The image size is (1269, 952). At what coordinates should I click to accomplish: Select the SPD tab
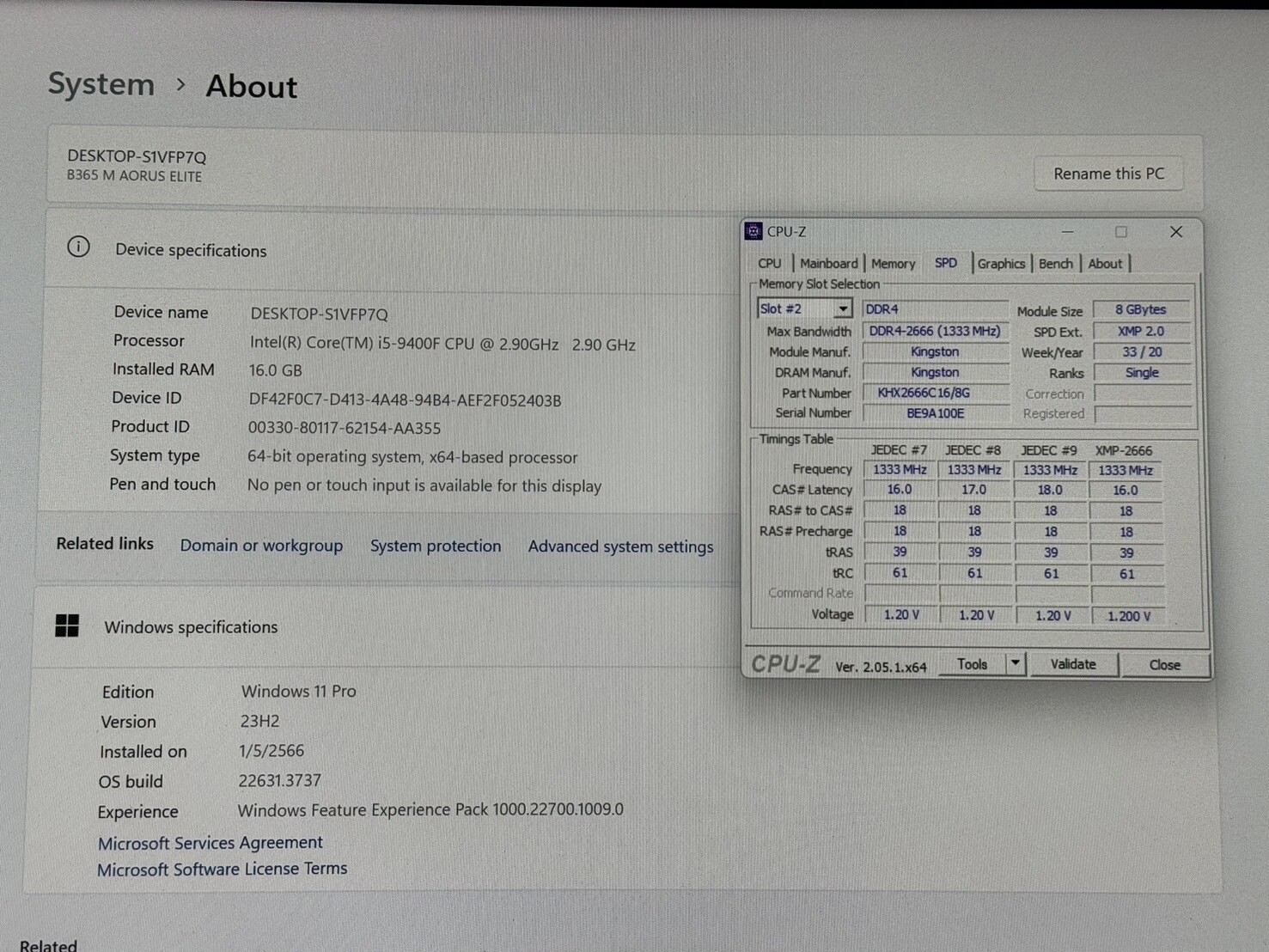point(946,263)
